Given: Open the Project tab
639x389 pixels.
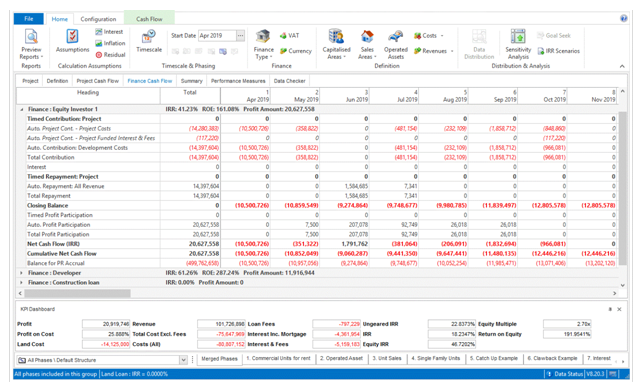Looking at the screenshot, I should [30, 81].
